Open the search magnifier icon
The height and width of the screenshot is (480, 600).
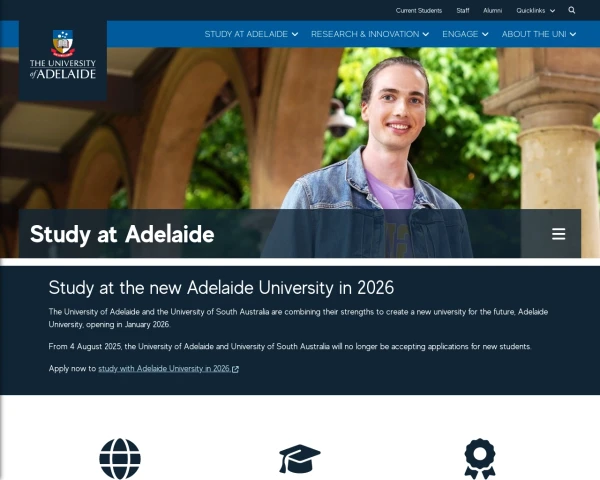[571, 10]
